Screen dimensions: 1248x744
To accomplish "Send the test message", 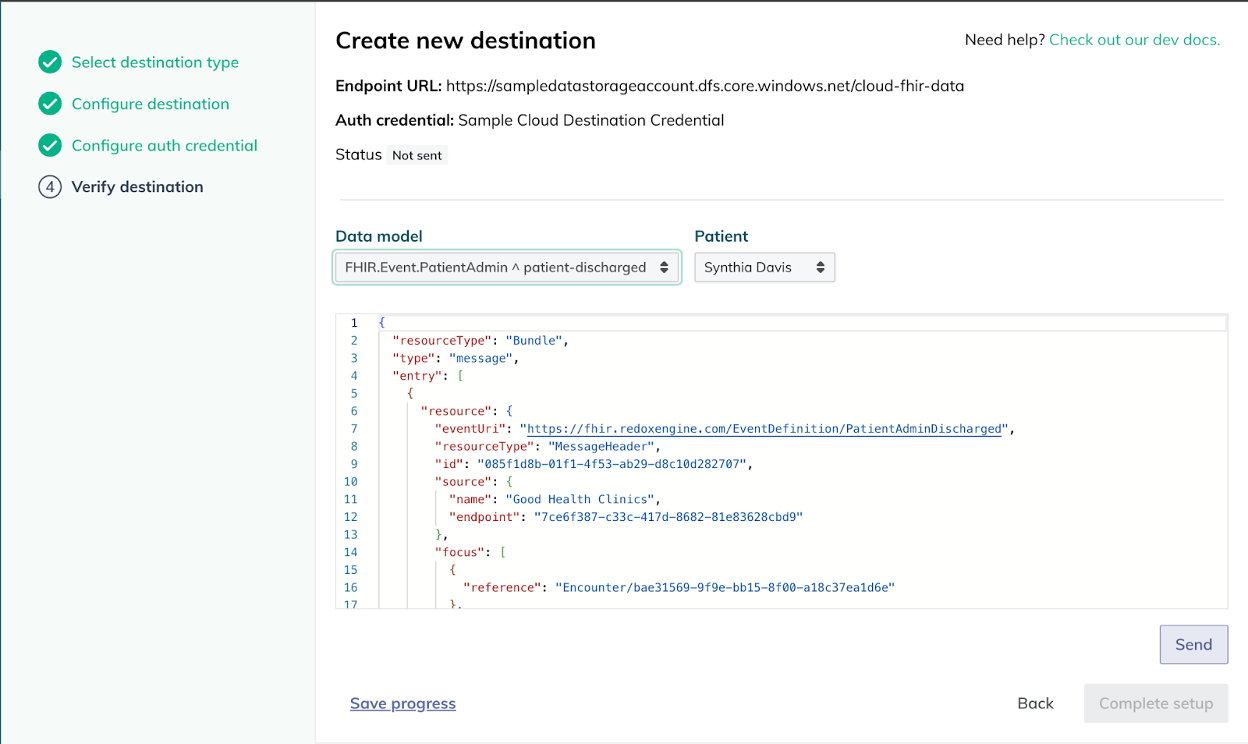I will coord(1193,645).
